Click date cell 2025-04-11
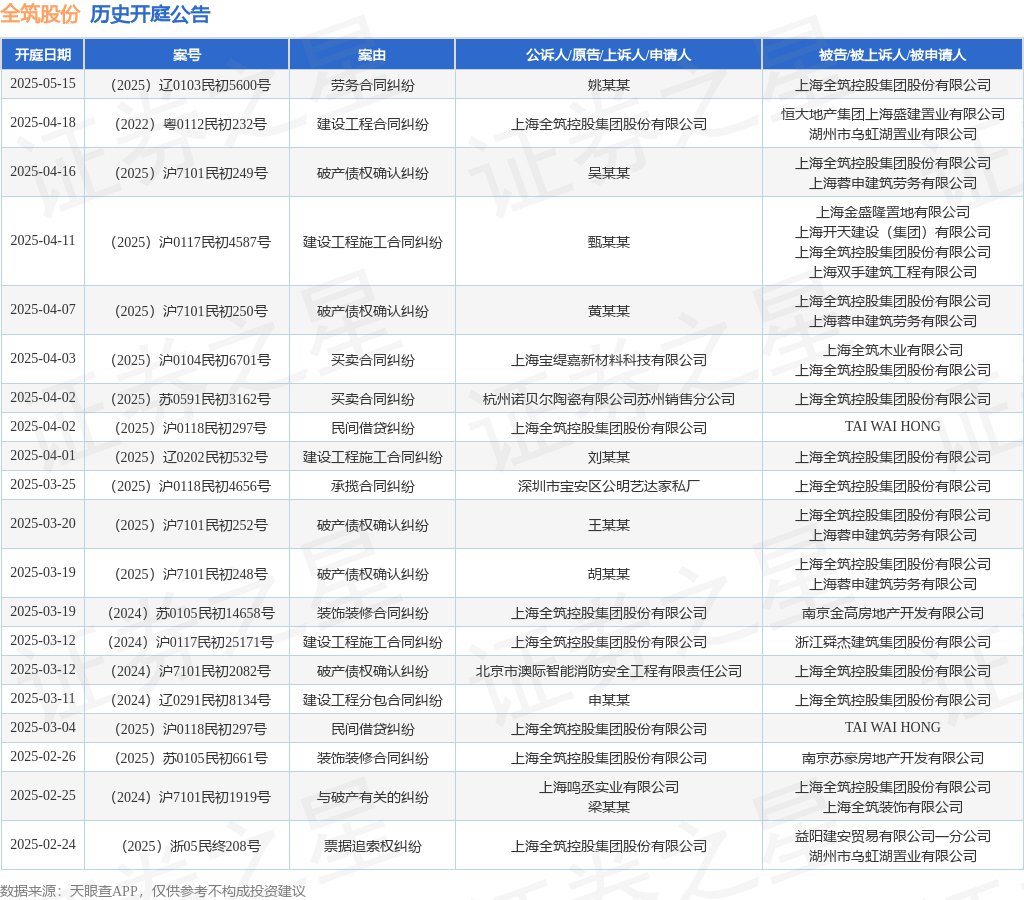 pyautogui.click(x=42, y=240)
